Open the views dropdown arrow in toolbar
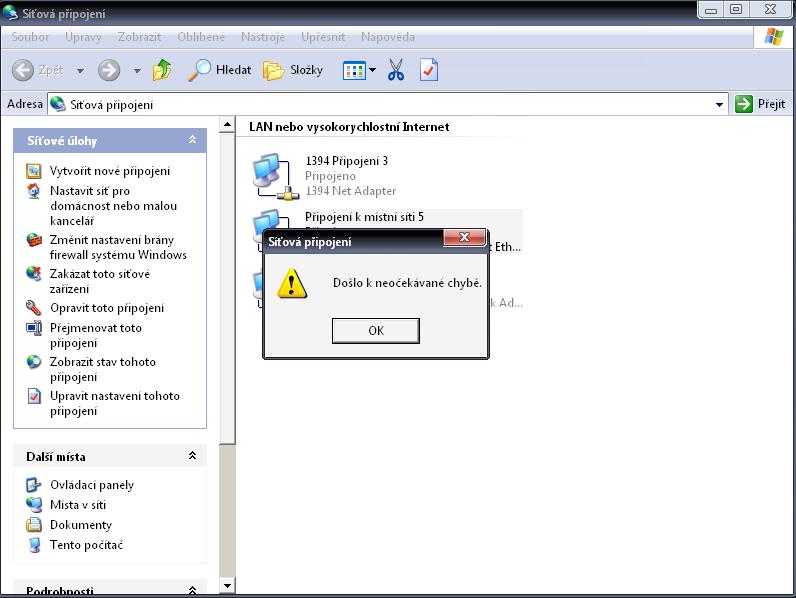 pos(373,71)
